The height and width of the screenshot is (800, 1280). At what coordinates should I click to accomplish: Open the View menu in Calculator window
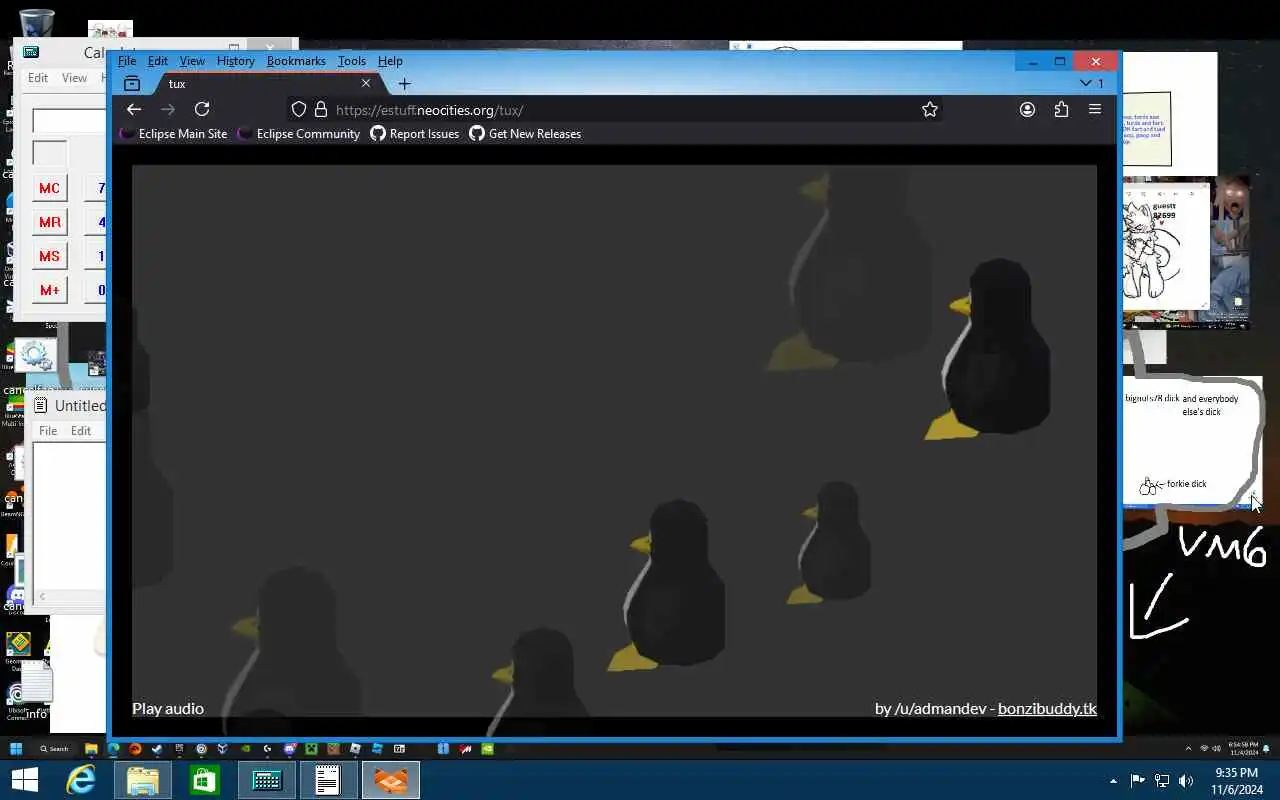74,78
